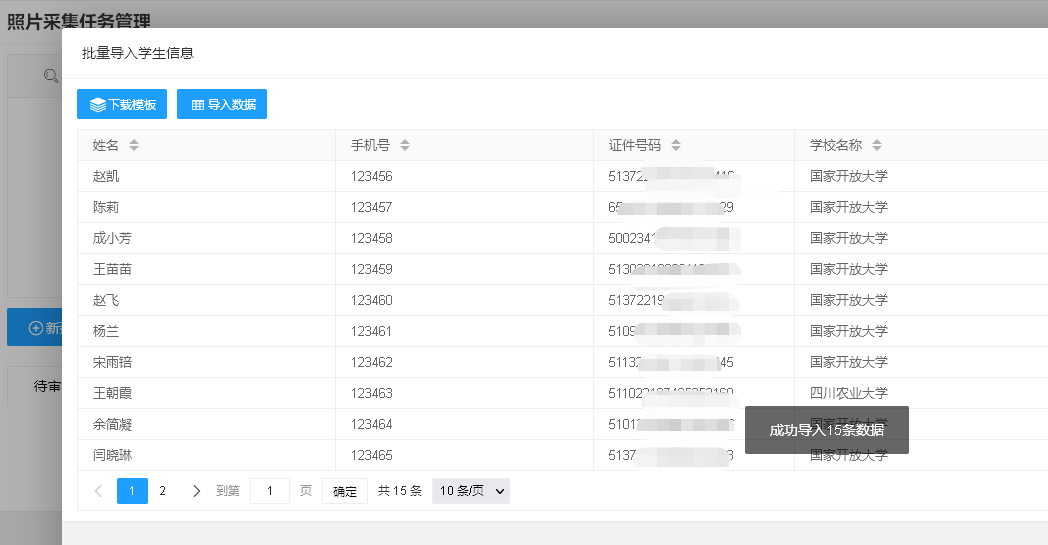Click the 导入数据 import data button
This screenshot has height=545, width=1048.
click(x=222, y=104)
